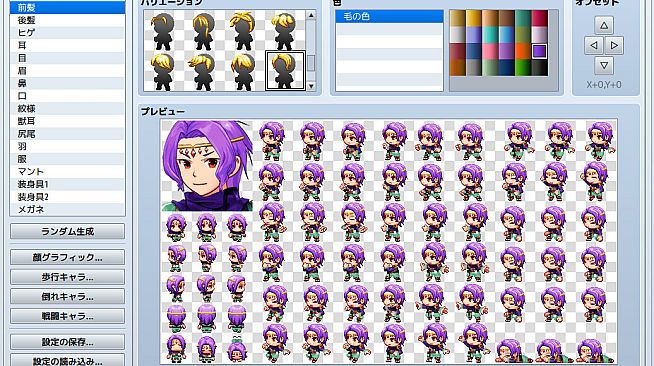Choose the long single-strand hair variation
Image resolution: width=654 pixels, height=366 pixels.
tap(203, 31)
